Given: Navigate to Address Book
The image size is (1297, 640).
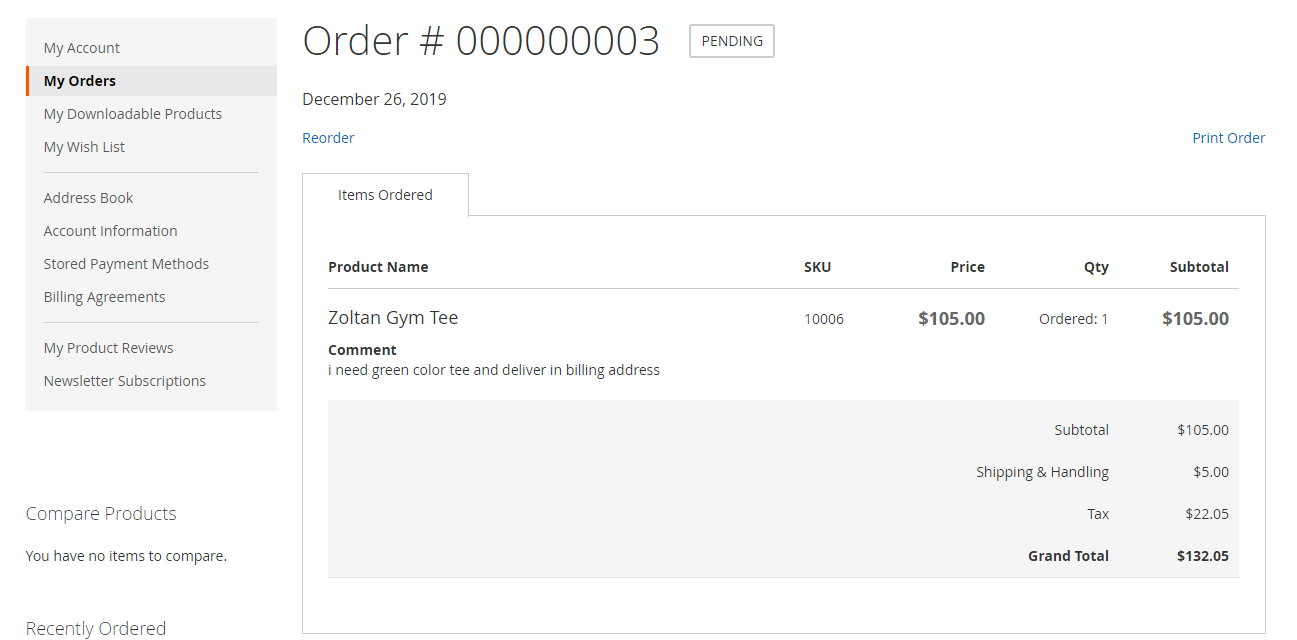Looking at the screenshot, I should click(x=88, y=198).
